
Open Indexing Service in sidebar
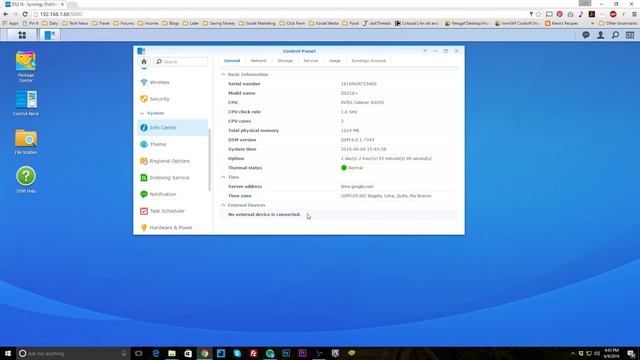(x=172, y=178)
